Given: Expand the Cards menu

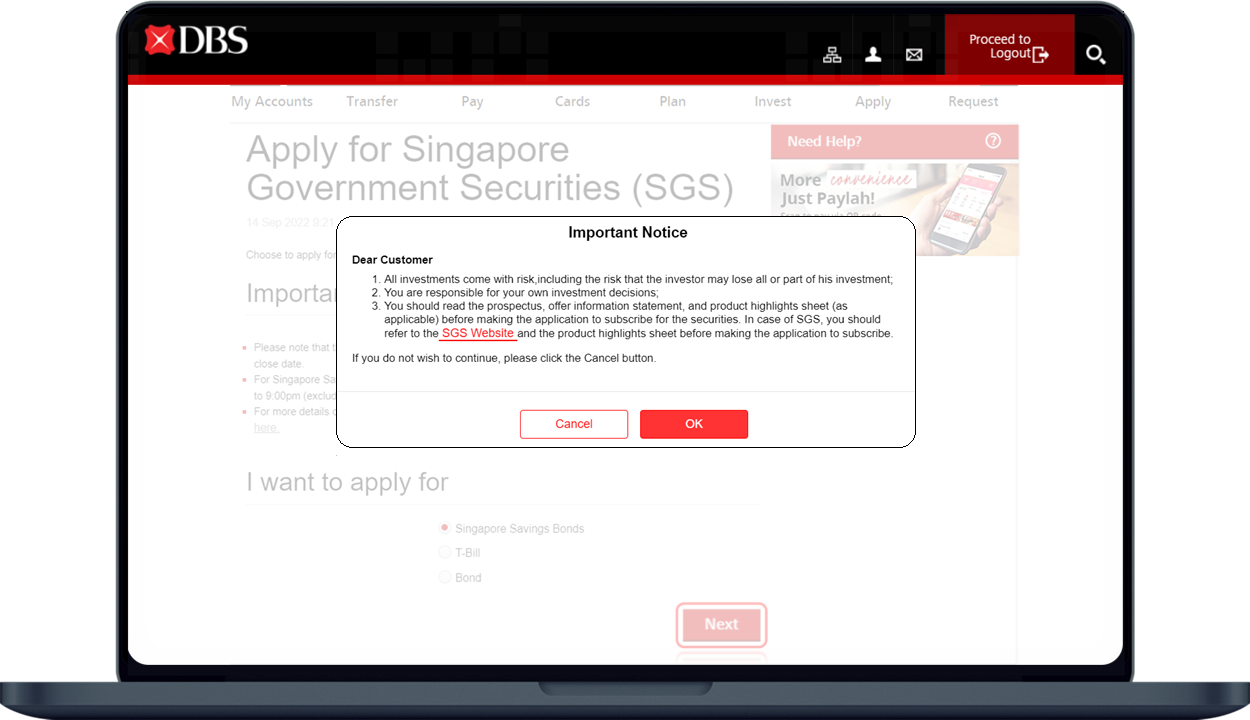Looking at the screenshot, I should point(573,101).
